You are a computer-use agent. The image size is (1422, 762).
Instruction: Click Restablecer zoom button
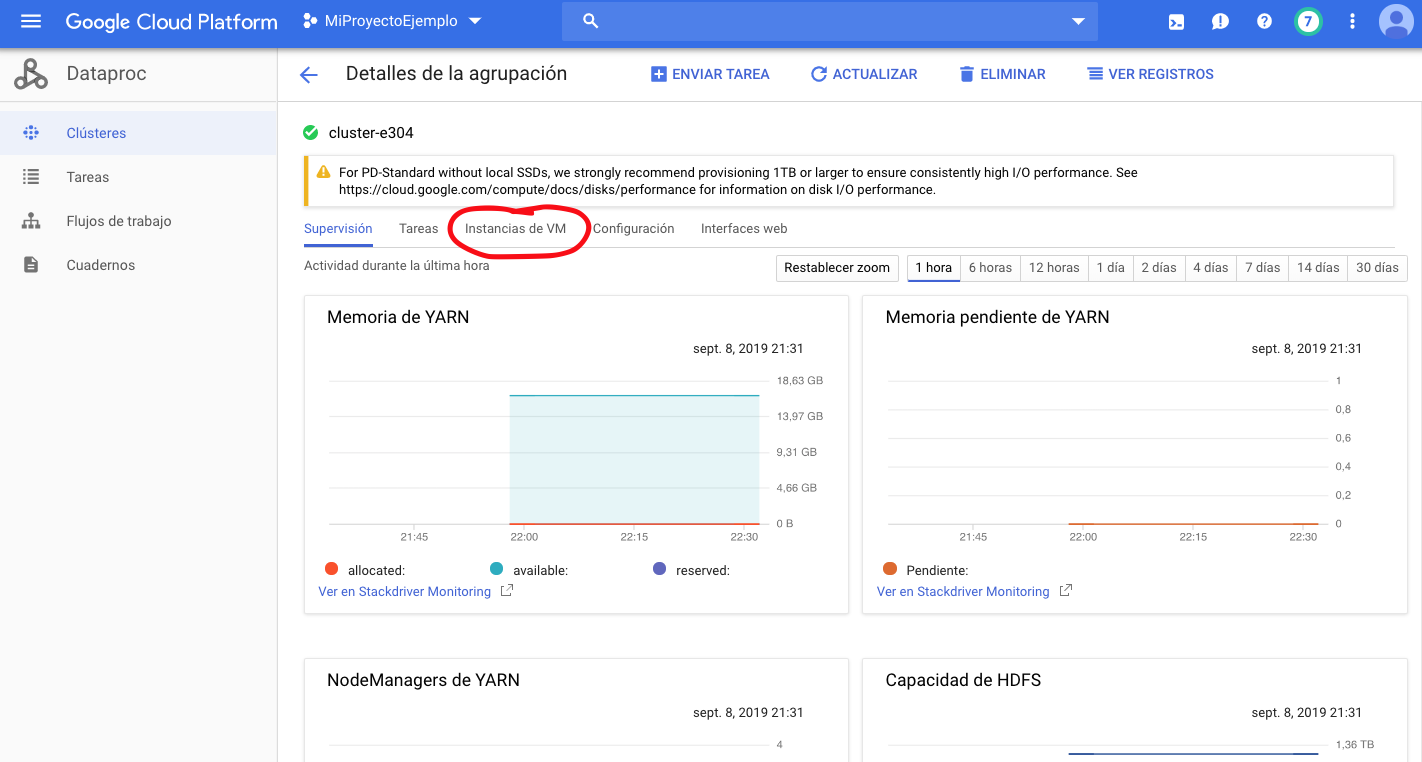click(837, 268)
